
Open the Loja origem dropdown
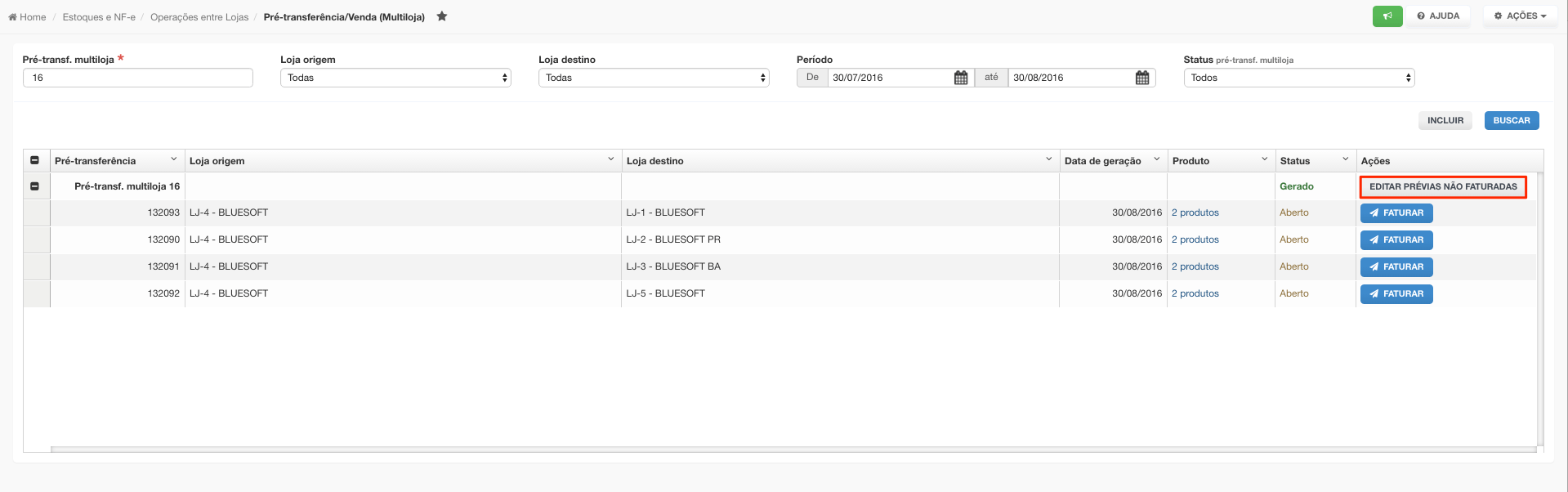395,78
